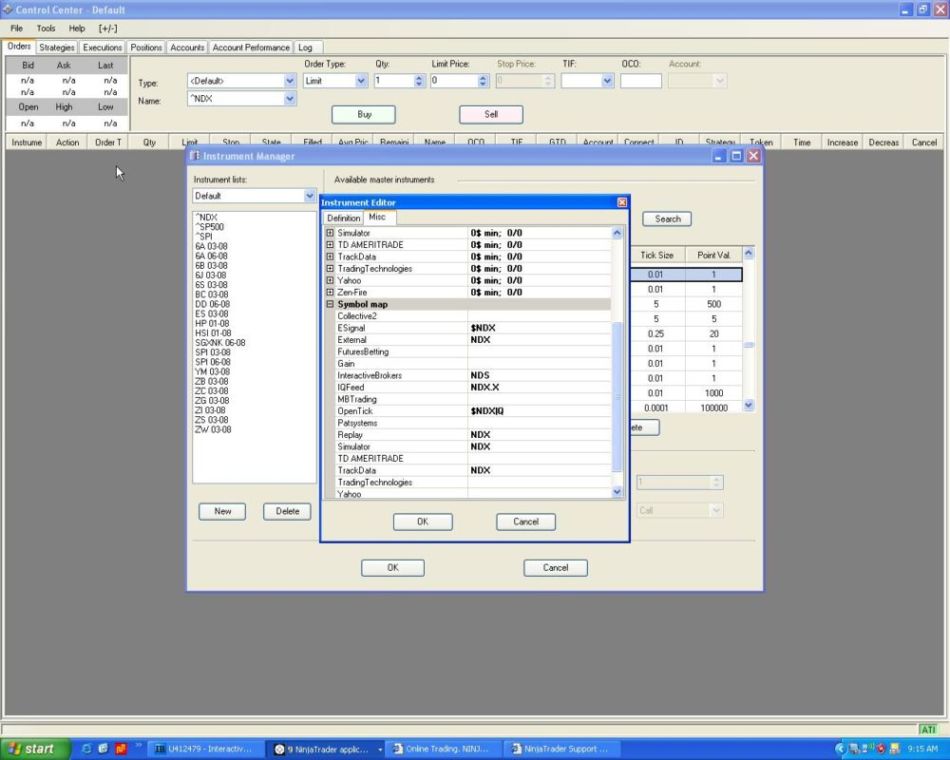Image resolution: width=950 pixels, height=760 pixels.
Task: Expand the TradingTechnologies commission row
Action: coord(330,268)
